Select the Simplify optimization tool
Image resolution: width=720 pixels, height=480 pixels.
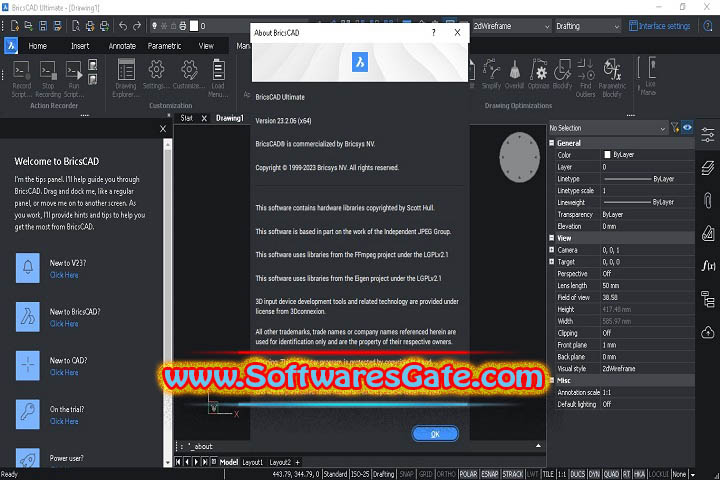pyautogui.click(x=491, y=74)
